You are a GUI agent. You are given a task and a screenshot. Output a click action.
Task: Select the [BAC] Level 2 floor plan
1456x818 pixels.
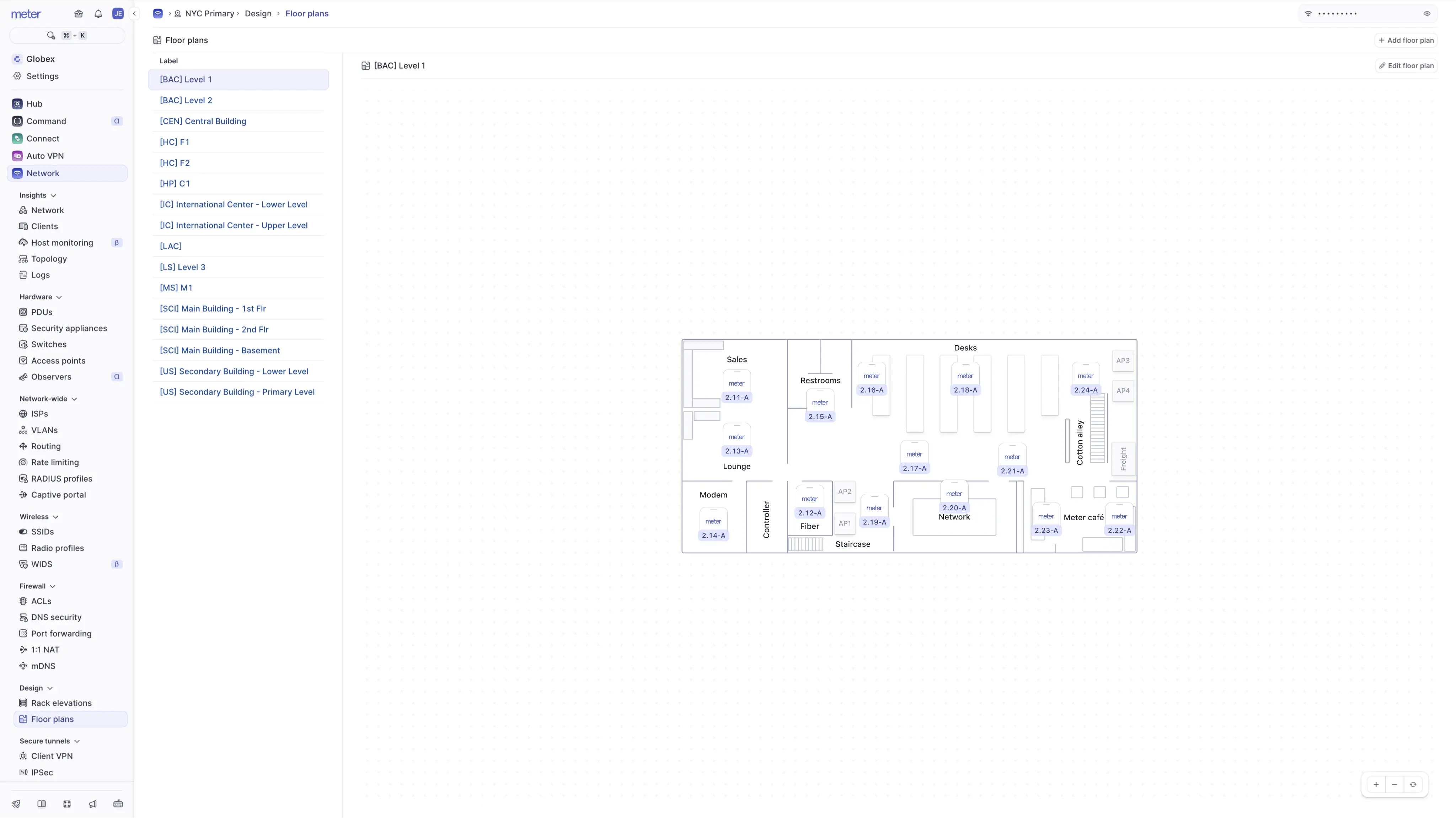pyautogui.click(x=186, y=100)
